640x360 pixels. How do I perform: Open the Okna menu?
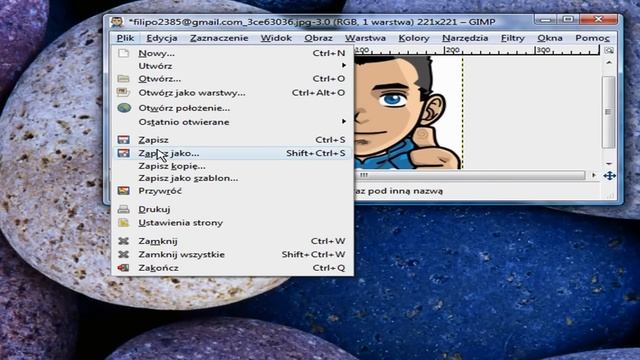(x=550, y=38)
